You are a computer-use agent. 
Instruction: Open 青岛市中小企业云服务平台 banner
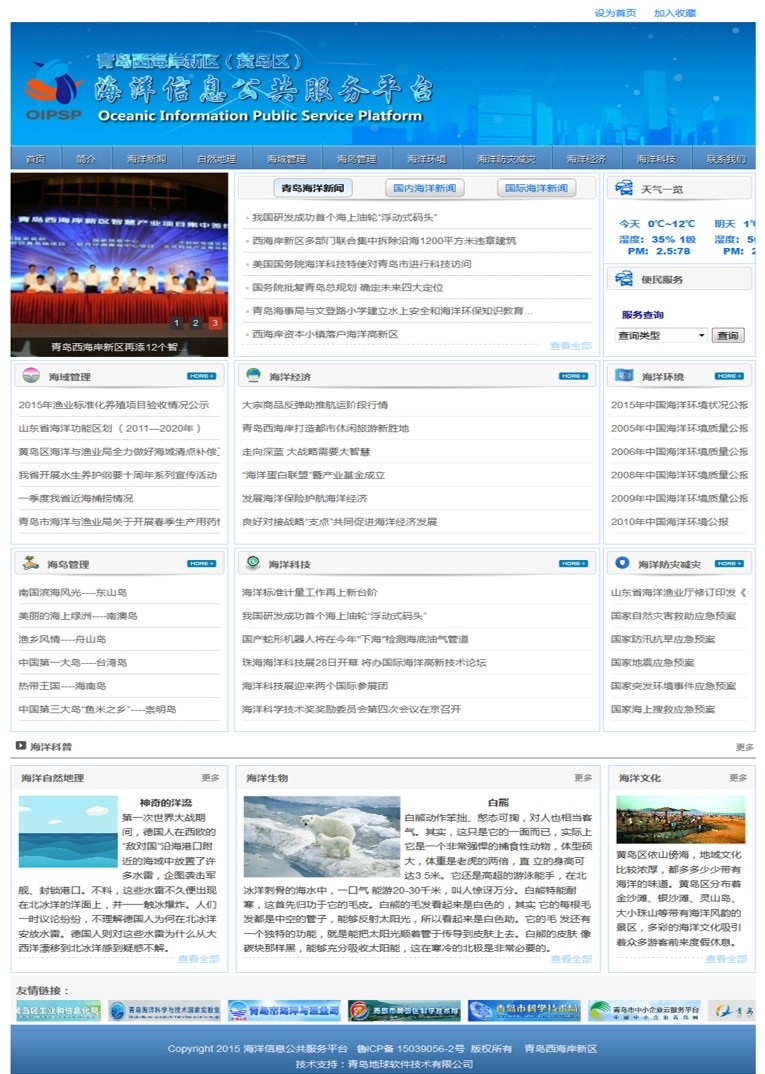(x=644, y=1010)
